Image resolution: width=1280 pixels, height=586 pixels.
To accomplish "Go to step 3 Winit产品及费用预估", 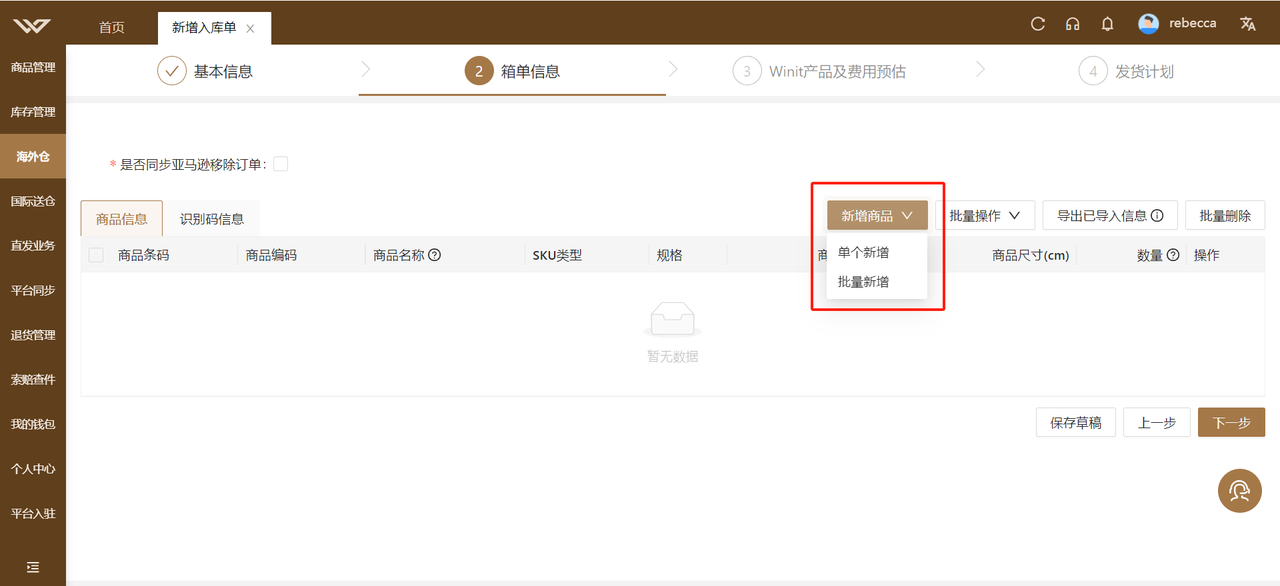I will (x=819, y=71).
